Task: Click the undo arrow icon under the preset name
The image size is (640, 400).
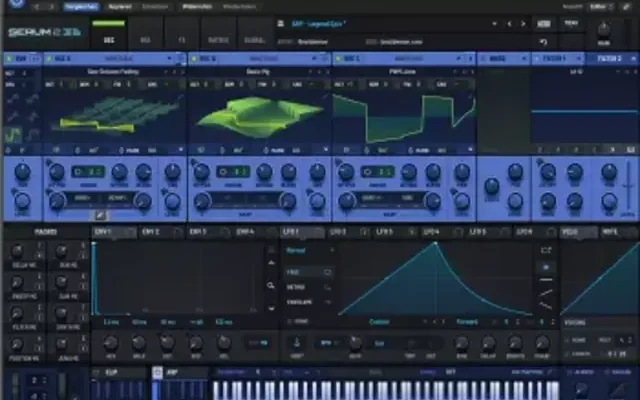Action: (542, 42)
